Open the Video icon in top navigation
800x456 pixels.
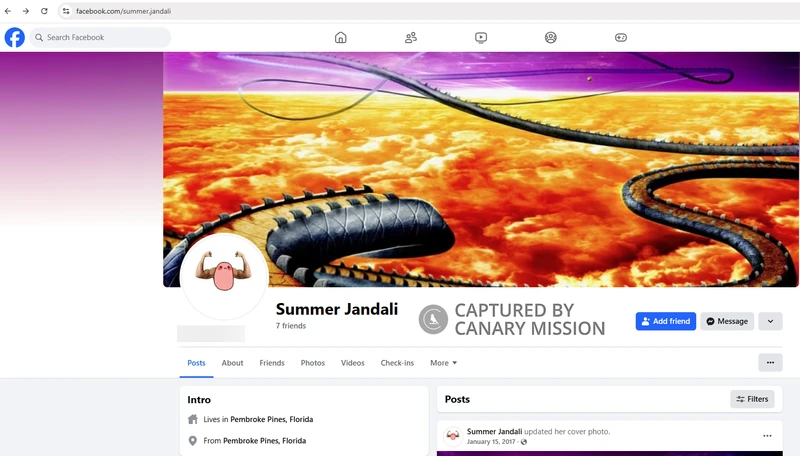(x=481, y=37)
